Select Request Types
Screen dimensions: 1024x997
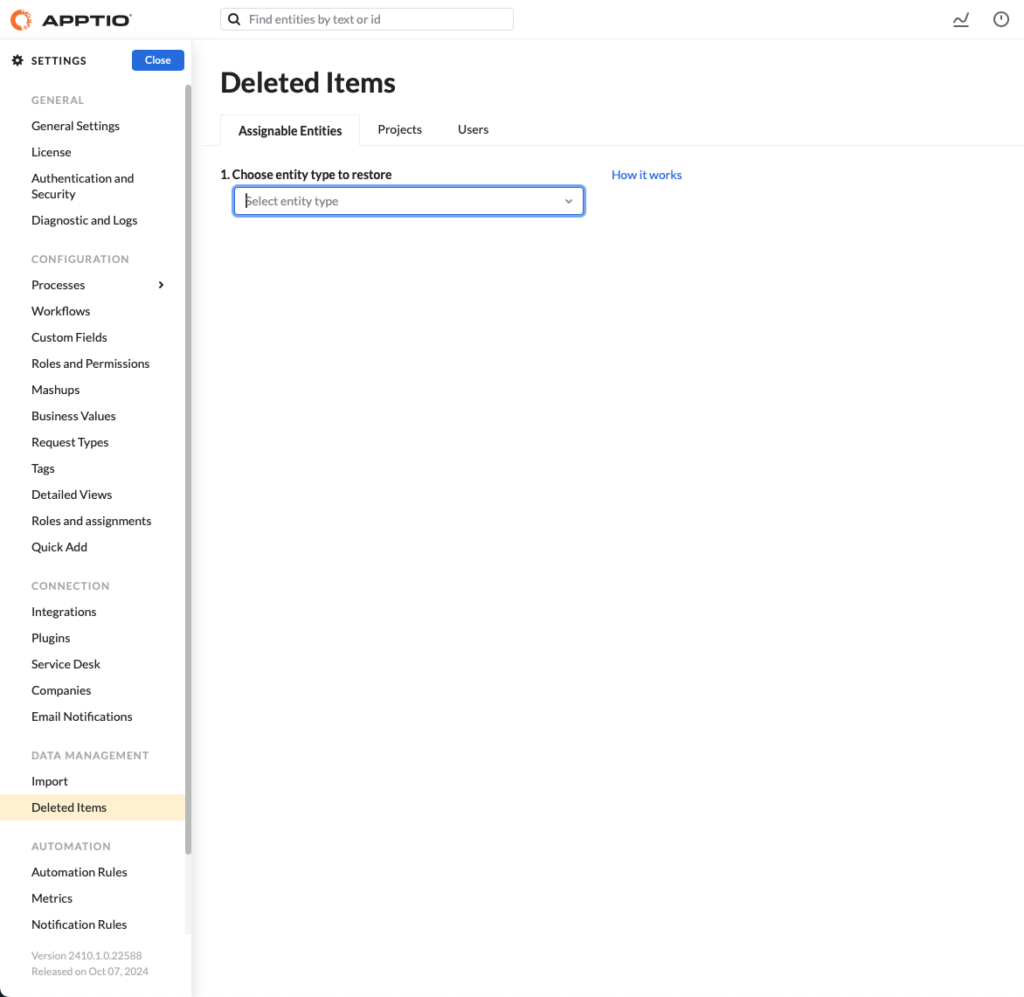(70, 442)
